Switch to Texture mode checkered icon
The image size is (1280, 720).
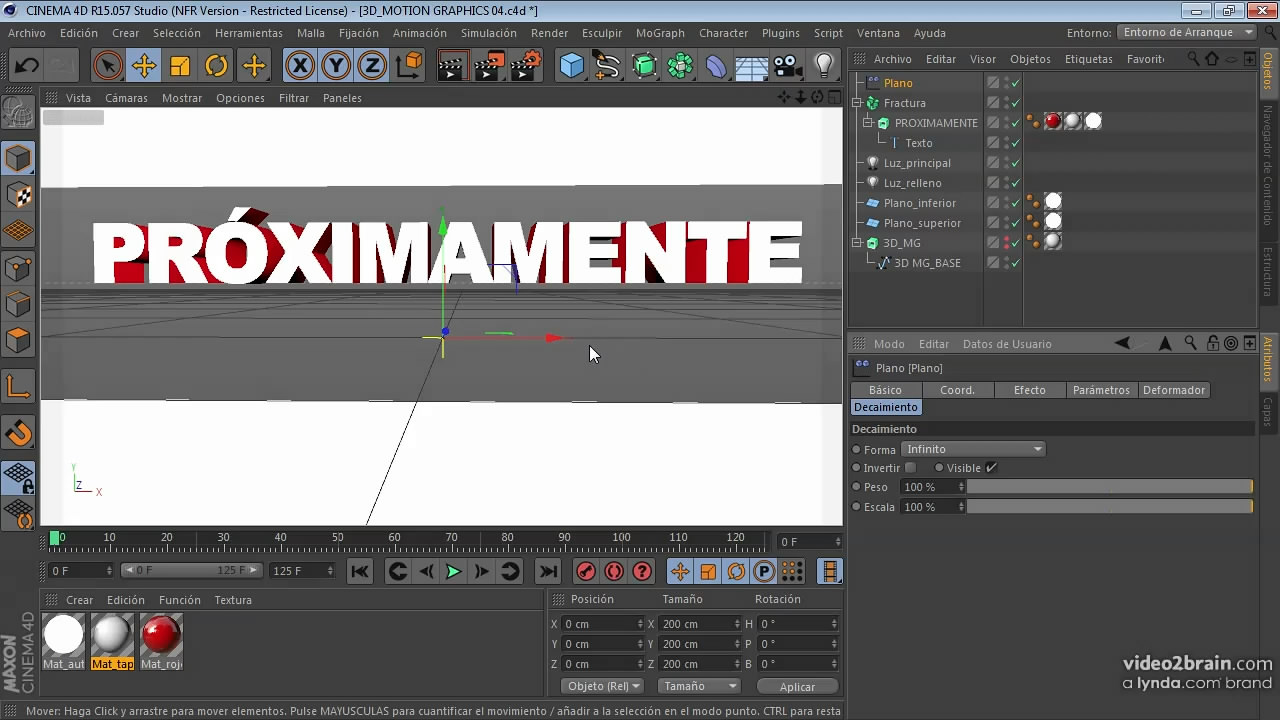pos(18,195)
